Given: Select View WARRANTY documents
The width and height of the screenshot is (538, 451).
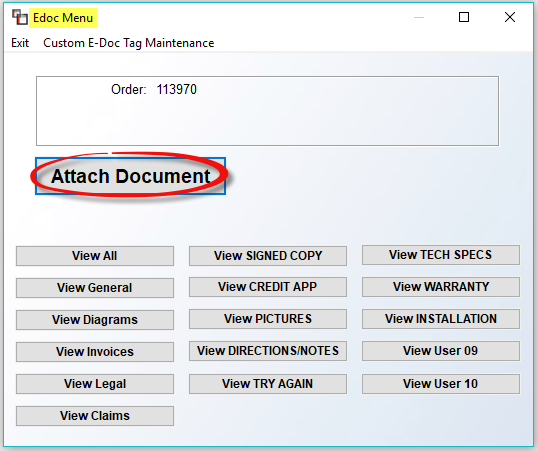Looking at the screenshot, I should (441, 287).
